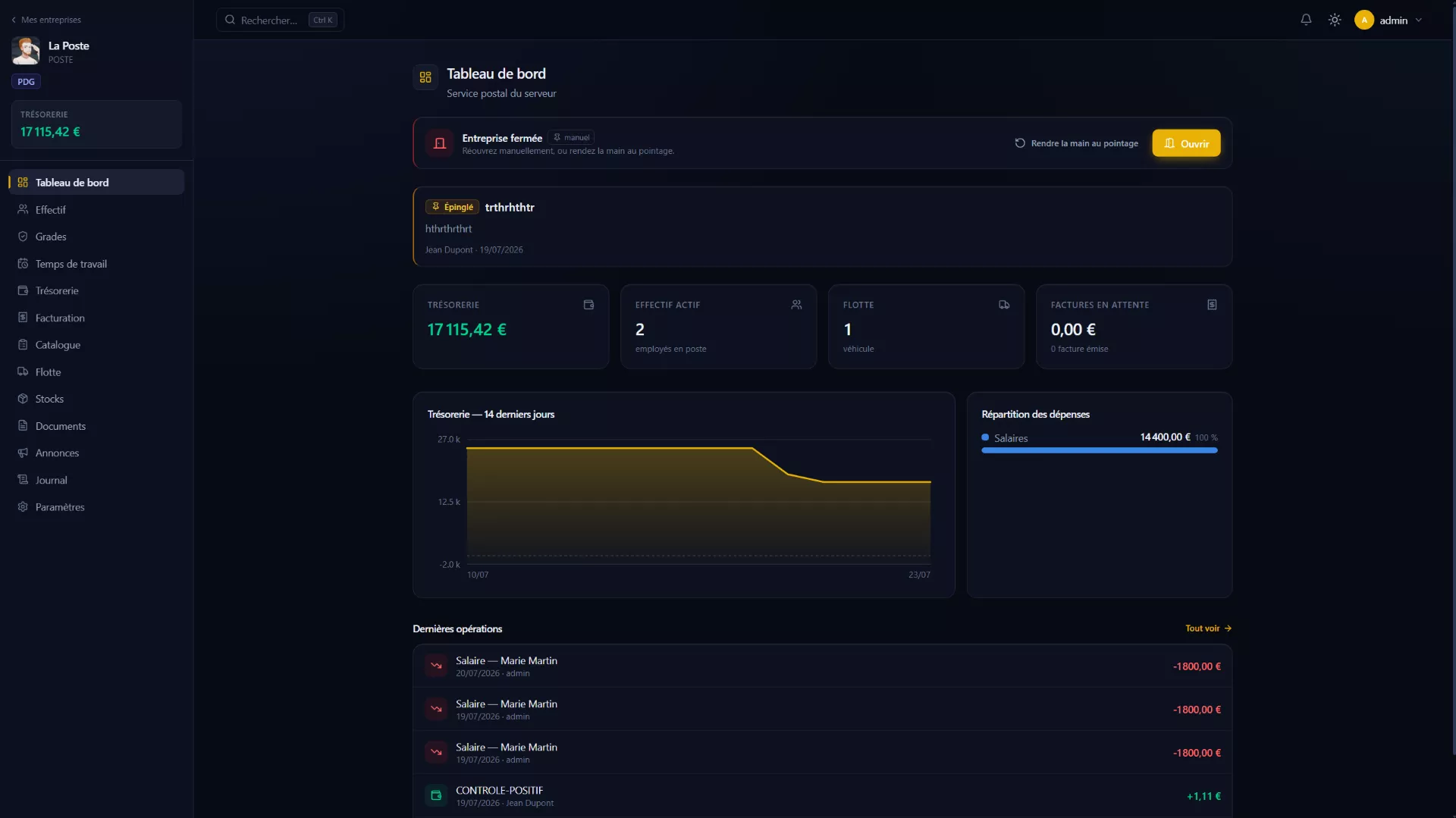
Task: Click the Journal sidebar icon
Action: 23,480
